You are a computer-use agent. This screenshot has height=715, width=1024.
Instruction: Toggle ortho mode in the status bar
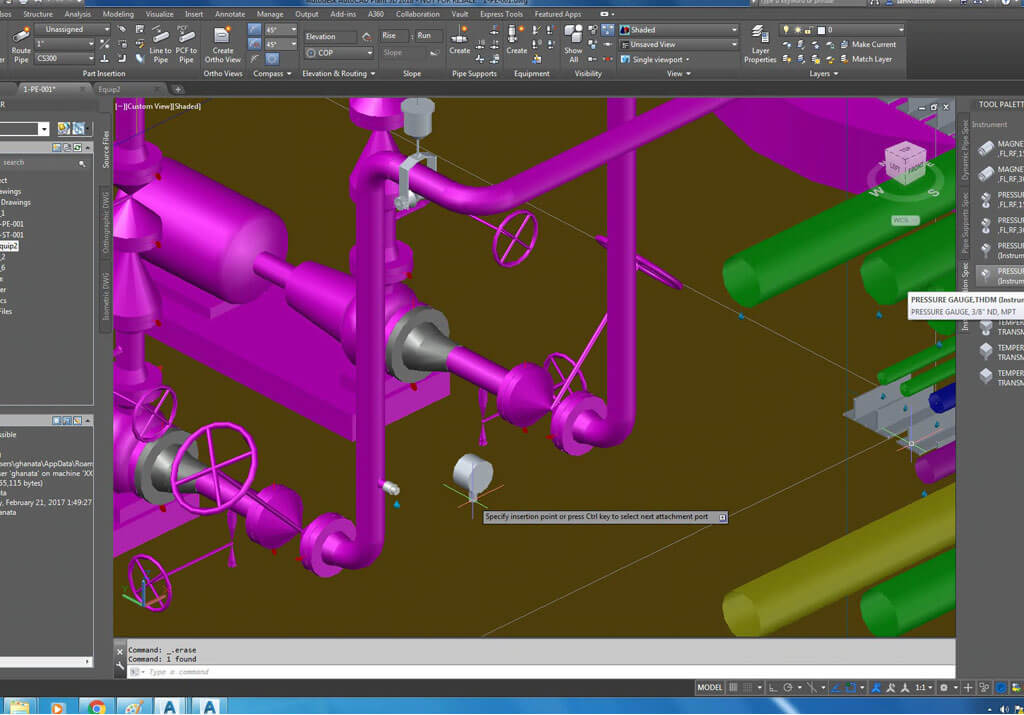(773, 688)
